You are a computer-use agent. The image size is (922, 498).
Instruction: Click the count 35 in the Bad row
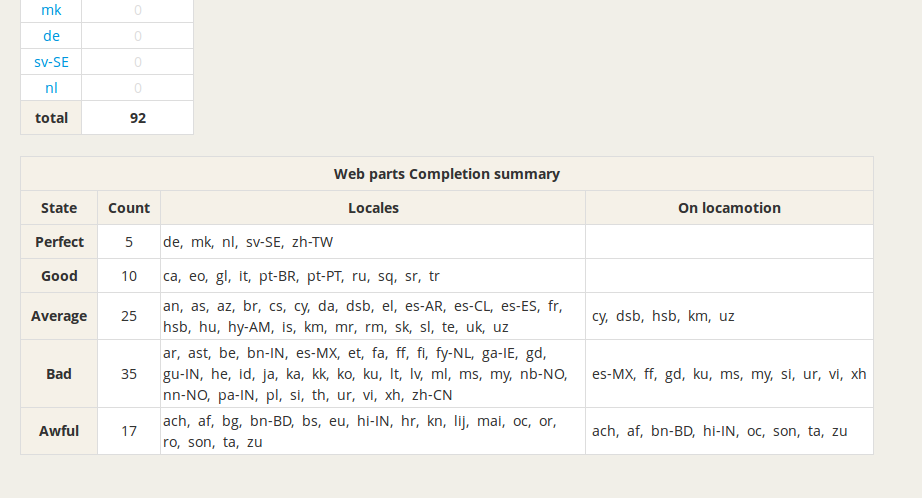coord(129,374)
